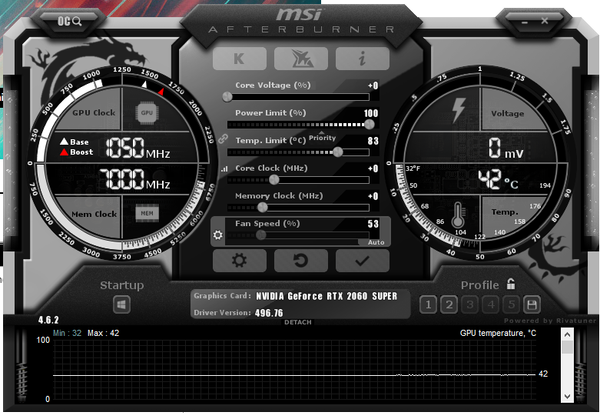Adjust the Core Voltage slider handle
The width and height of the screenshot is (600, 413).
(x=227, y=96)
